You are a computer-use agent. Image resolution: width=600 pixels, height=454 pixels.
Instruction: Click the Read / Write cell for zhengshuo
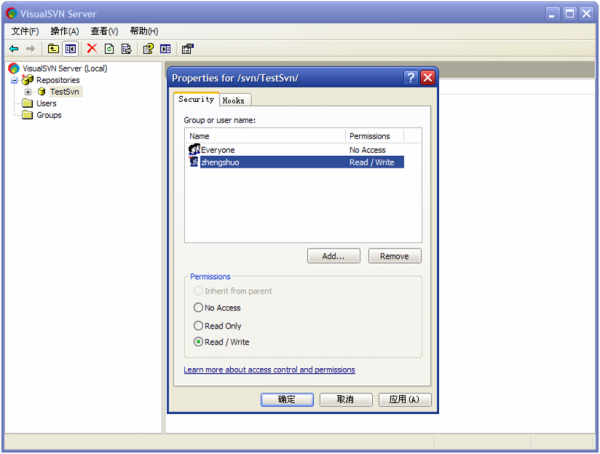point(372,162)
